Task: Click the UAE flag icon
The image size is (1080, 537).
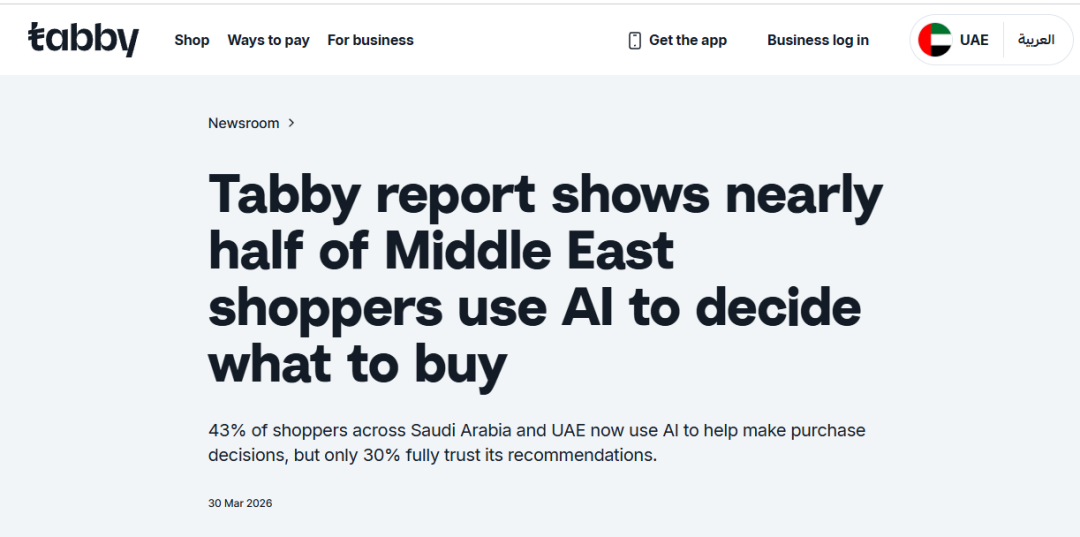Action: point(935,40)
